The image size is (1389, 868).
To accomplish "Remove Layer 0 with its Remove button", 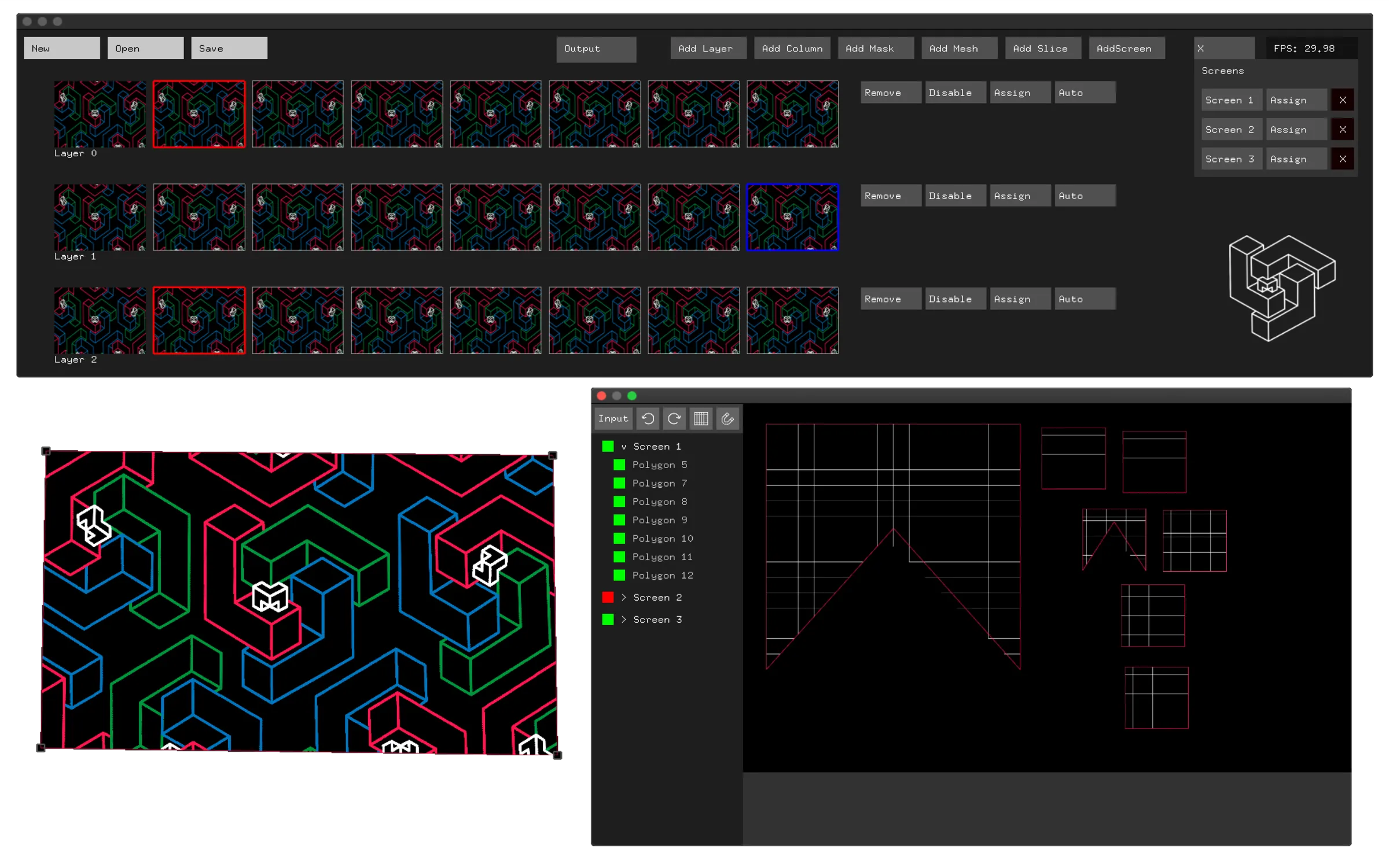I will click(x=891, y=93).
